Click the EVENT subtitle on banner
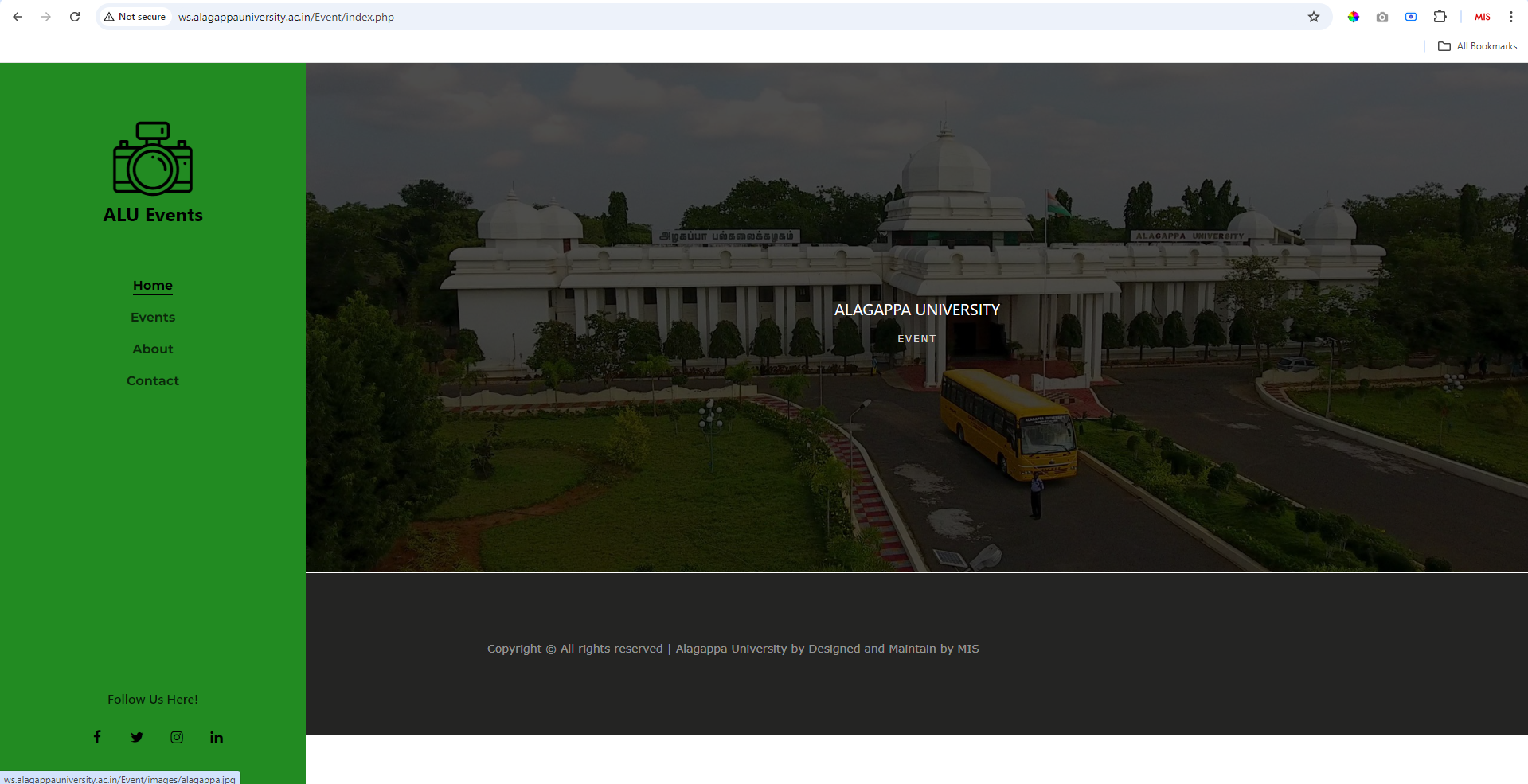 (917, 339)
